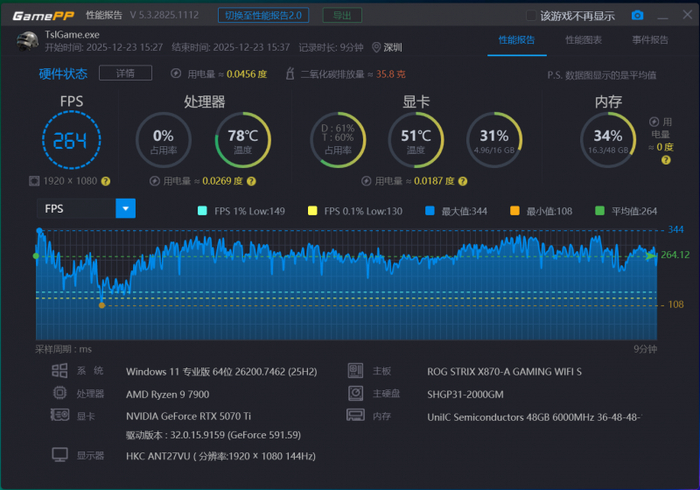Switch to the 事件报告 tab
This screenshot has height=490, width=700.
pyautogui.click(x=650, y=40)
